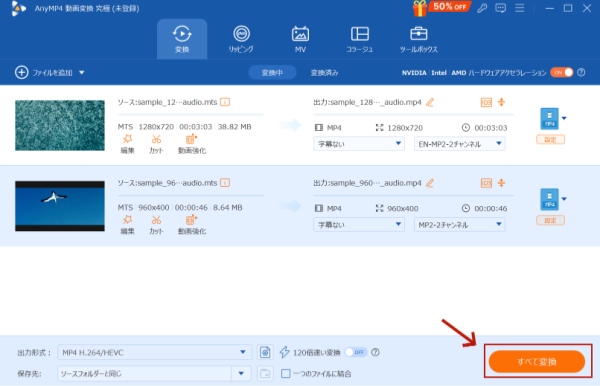
Task: Open the 変換 converter tab
Action: pos(182,39)
